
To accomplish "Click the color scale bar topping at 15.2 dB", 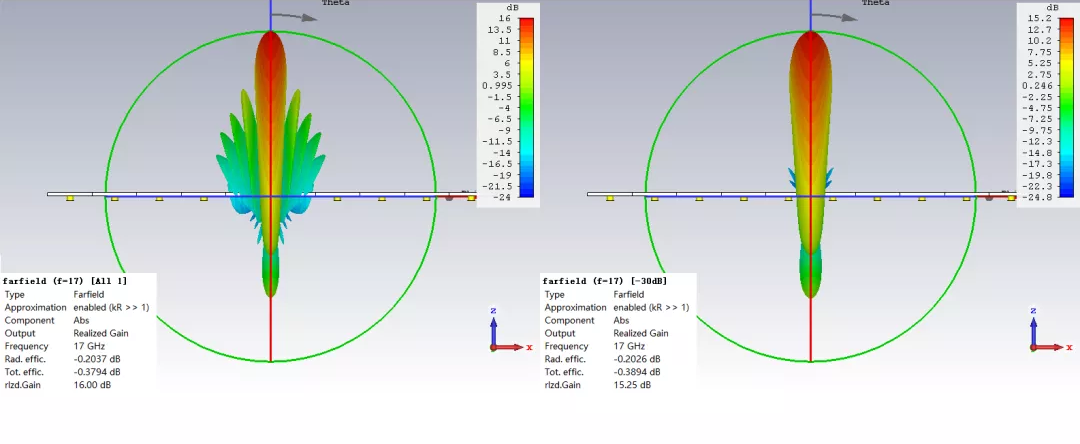I will tap(1066, 107).
